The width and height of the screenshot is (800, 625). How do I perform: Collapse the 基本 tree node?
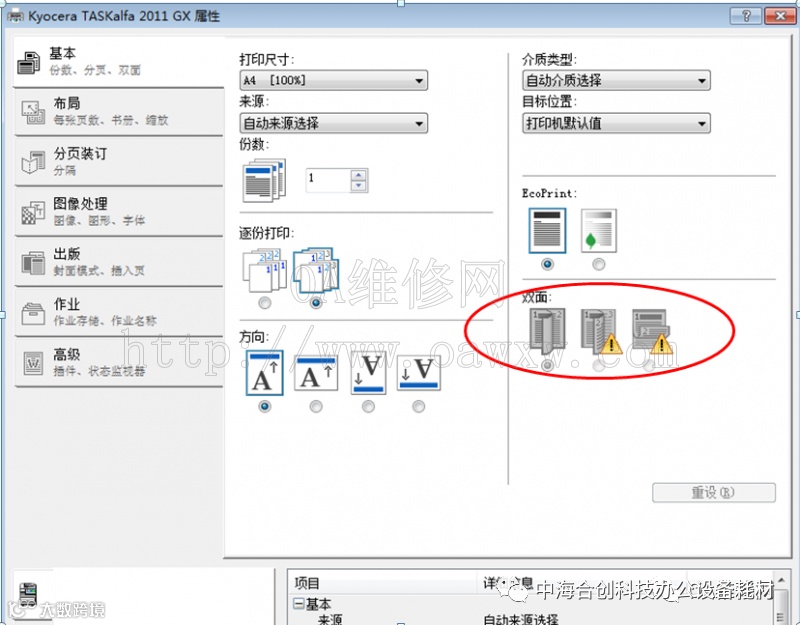click(x=299, y=604)
